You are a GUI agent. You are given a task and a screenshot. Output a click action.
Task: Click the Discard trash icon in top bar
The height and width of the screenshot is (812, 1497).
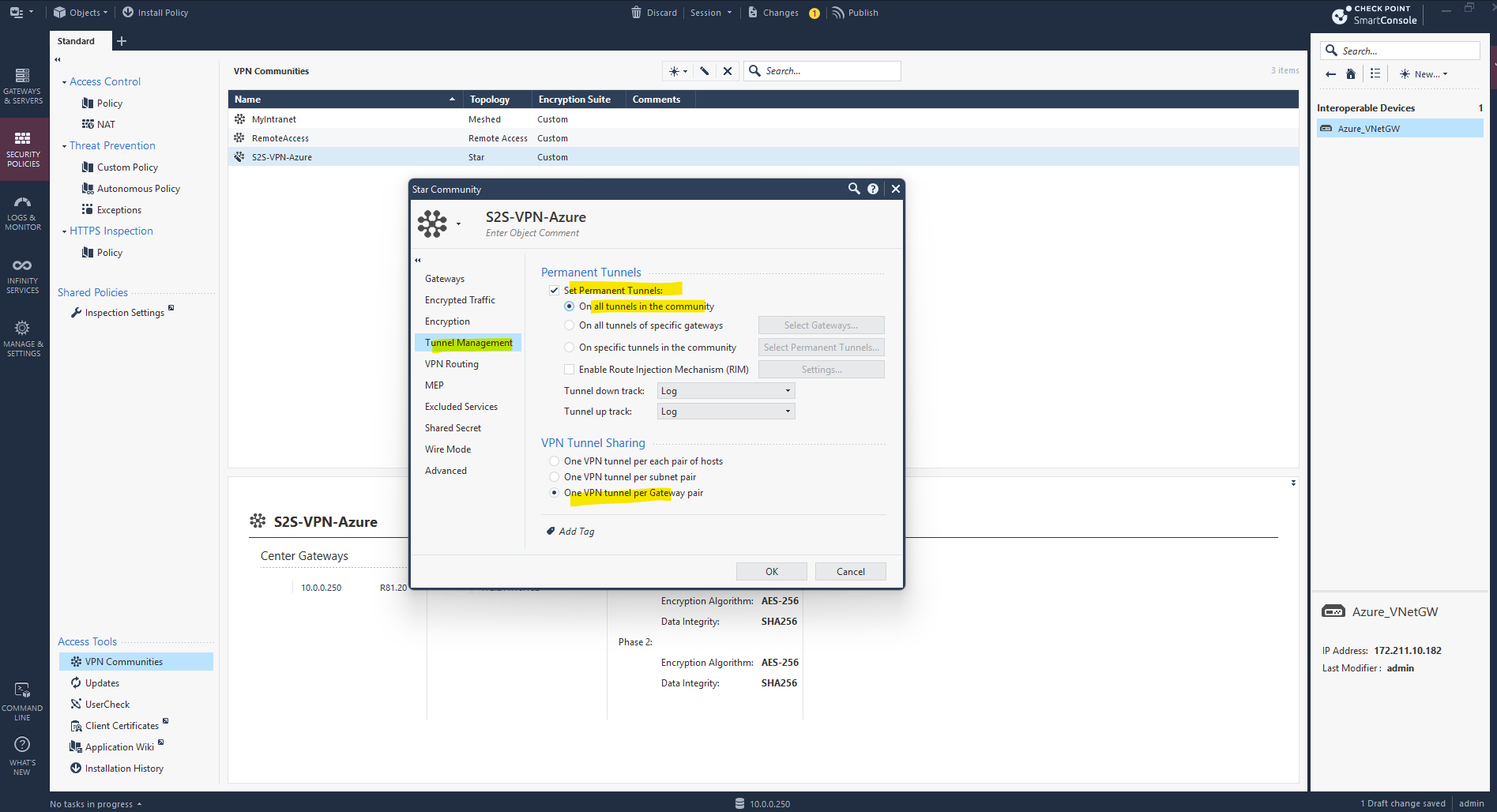point(637,13)
